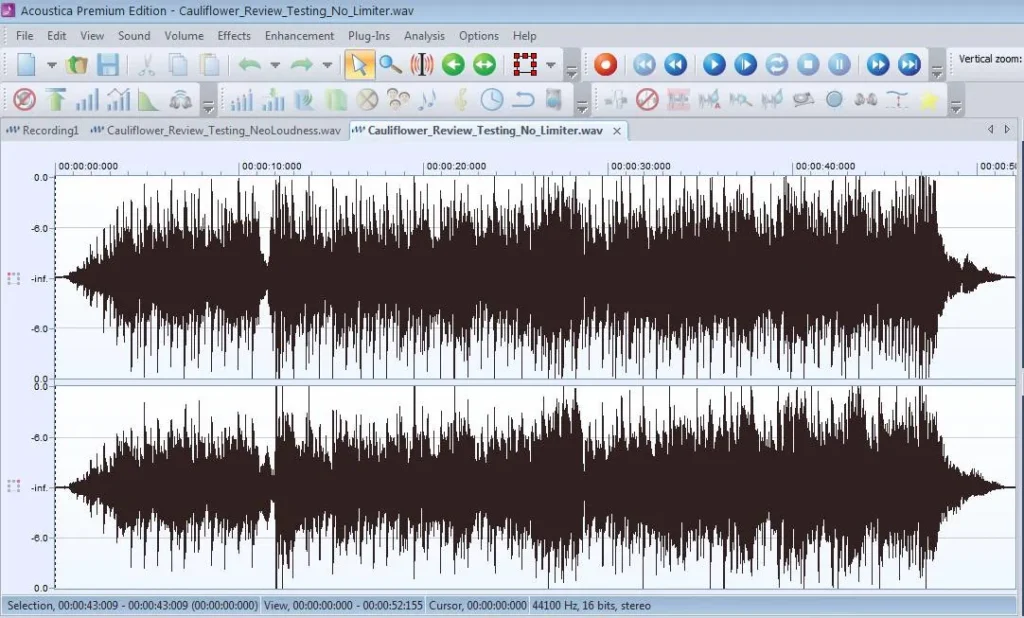The height and width of the screenshot is (618, 1024).
Task: Click the clock time stretch icon
Action: pos(492,100)
